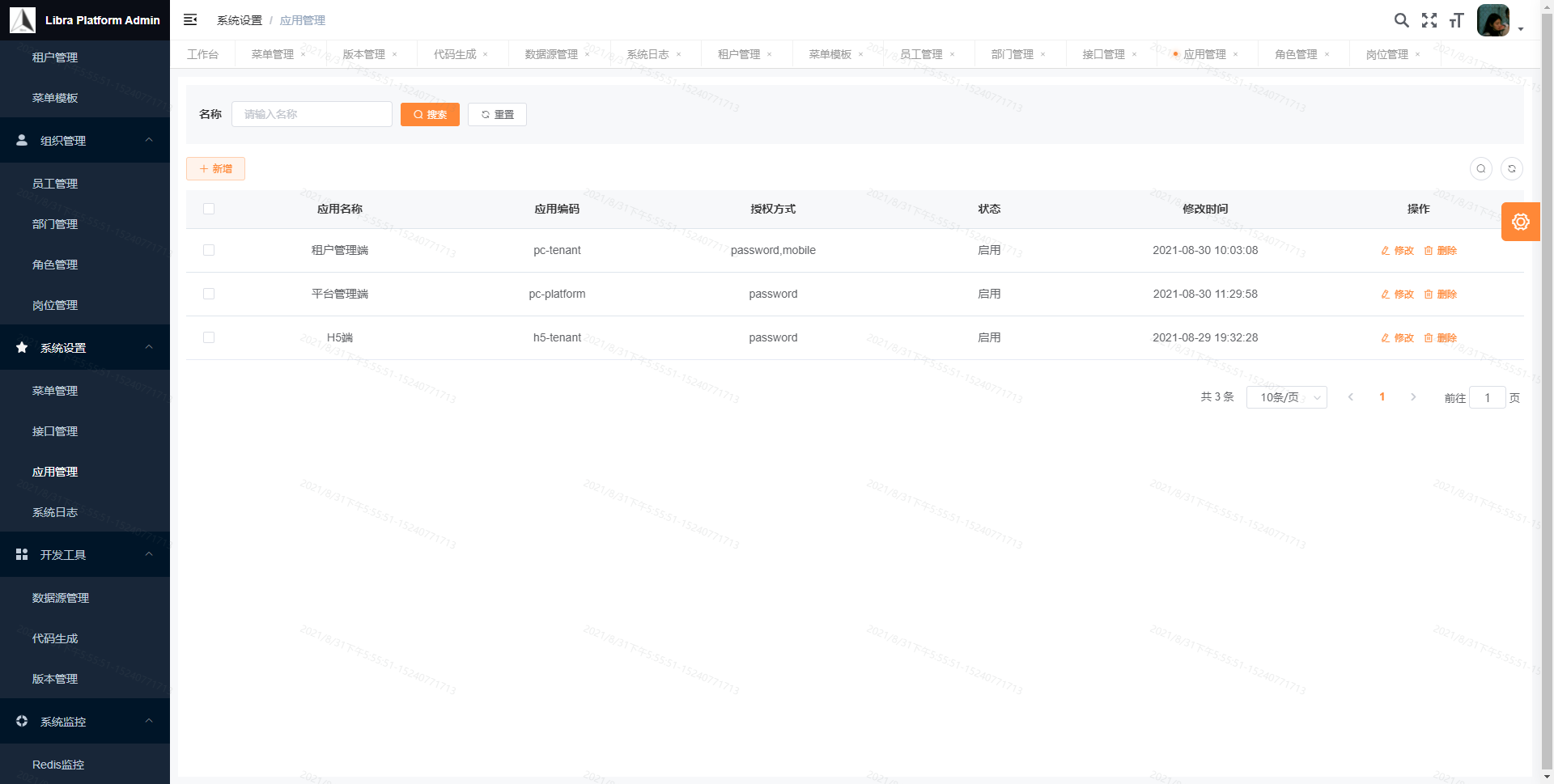The width and height of the screenshot is (1554, 784).
Task: Switch to the 接口管理 tab
Action: 1104,54
